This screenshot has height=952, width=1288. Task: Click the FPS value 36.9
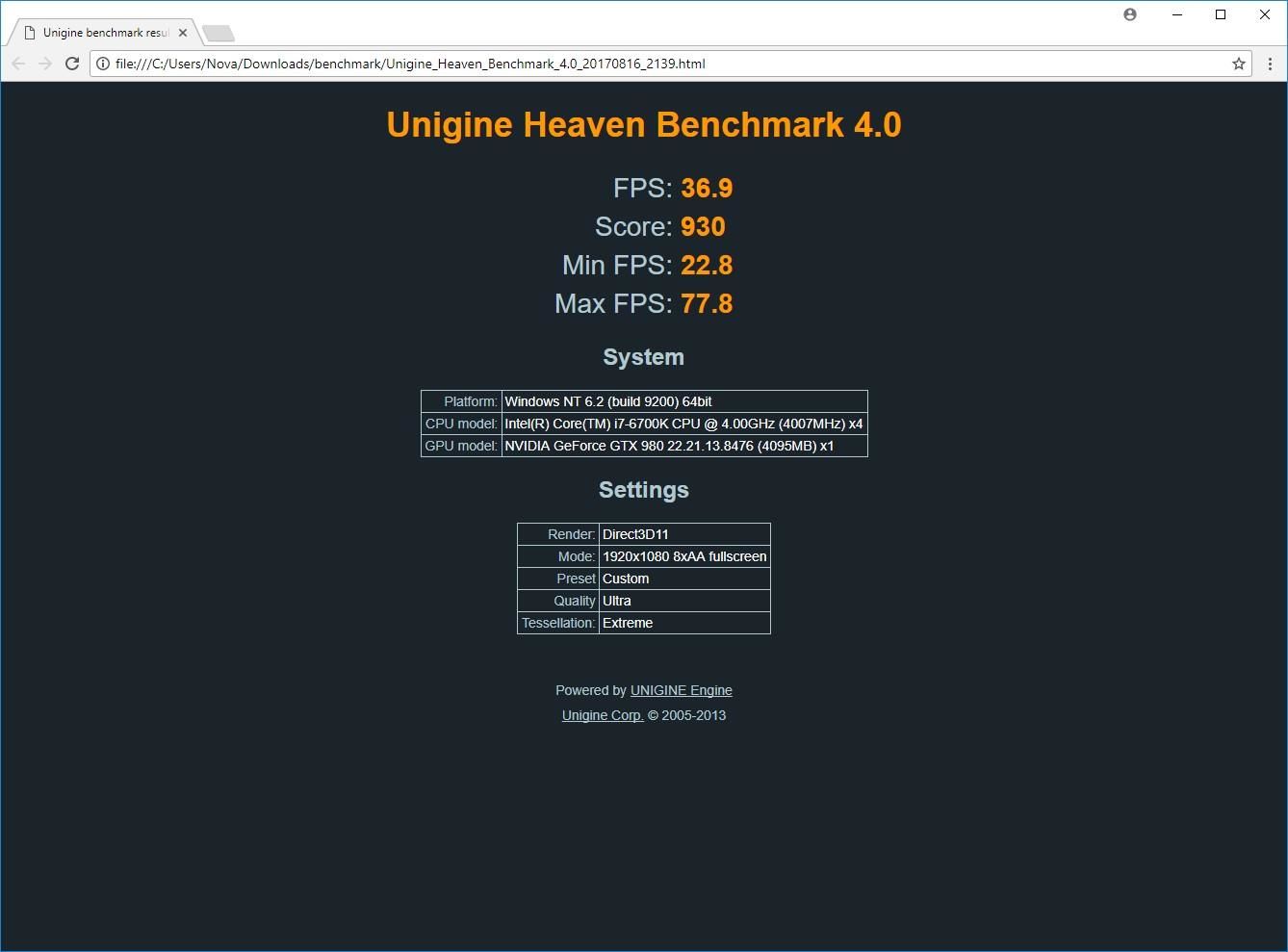(x=707, y=188)
